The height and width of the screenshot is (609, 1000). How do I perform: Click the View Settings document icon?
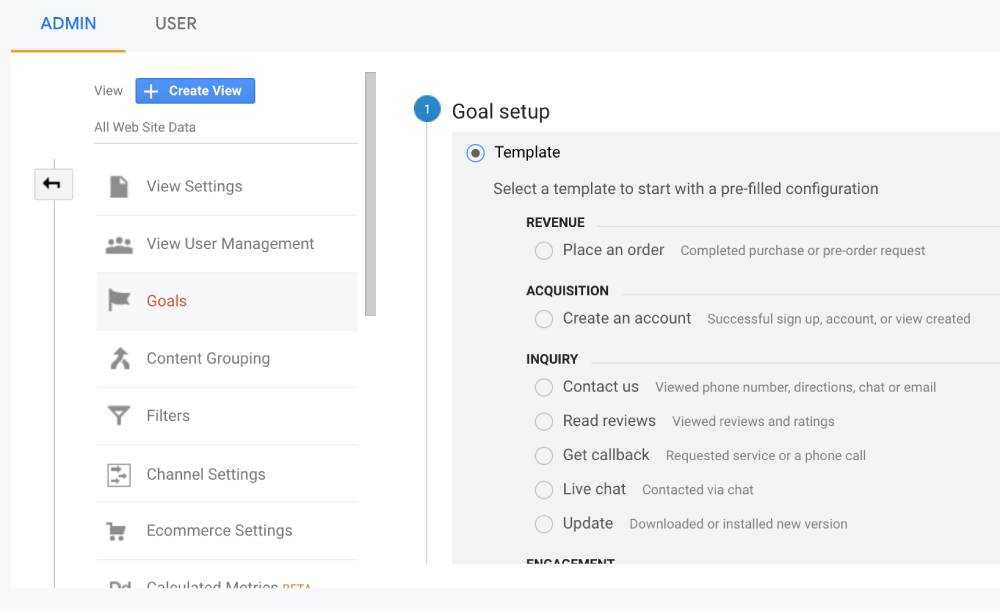pos(119,187)
